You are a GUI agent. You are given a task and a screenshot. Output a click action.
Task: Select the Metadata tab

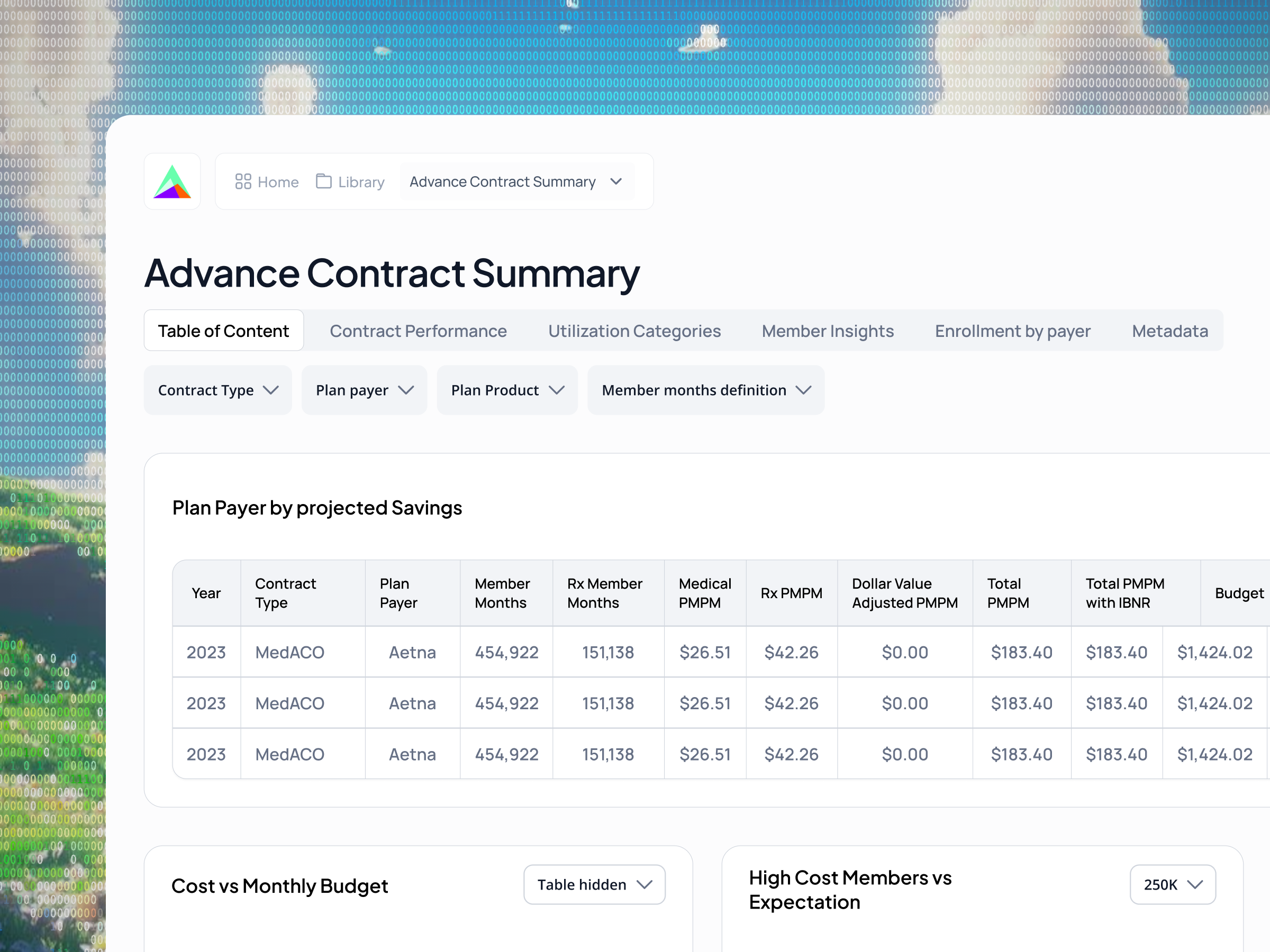[1170, 331]
